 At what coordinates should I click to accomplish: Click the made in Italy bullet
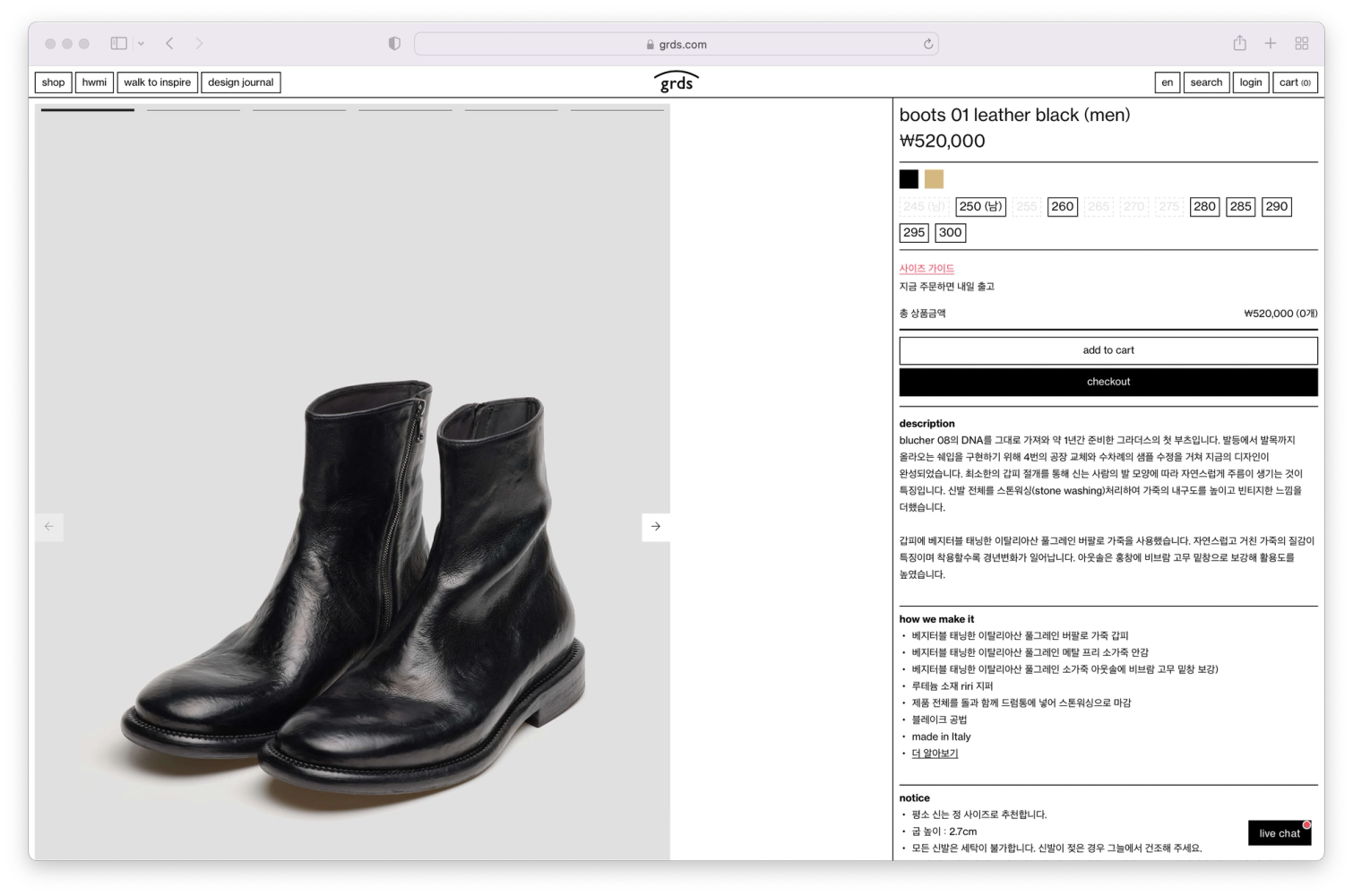[x=941, y=737]
